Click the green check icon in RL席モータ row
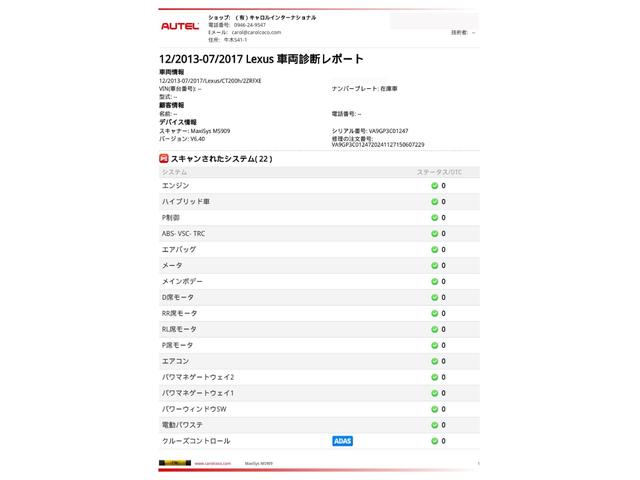Image resolution: width=640 pixels, height=480 pixels. [435, 329]
